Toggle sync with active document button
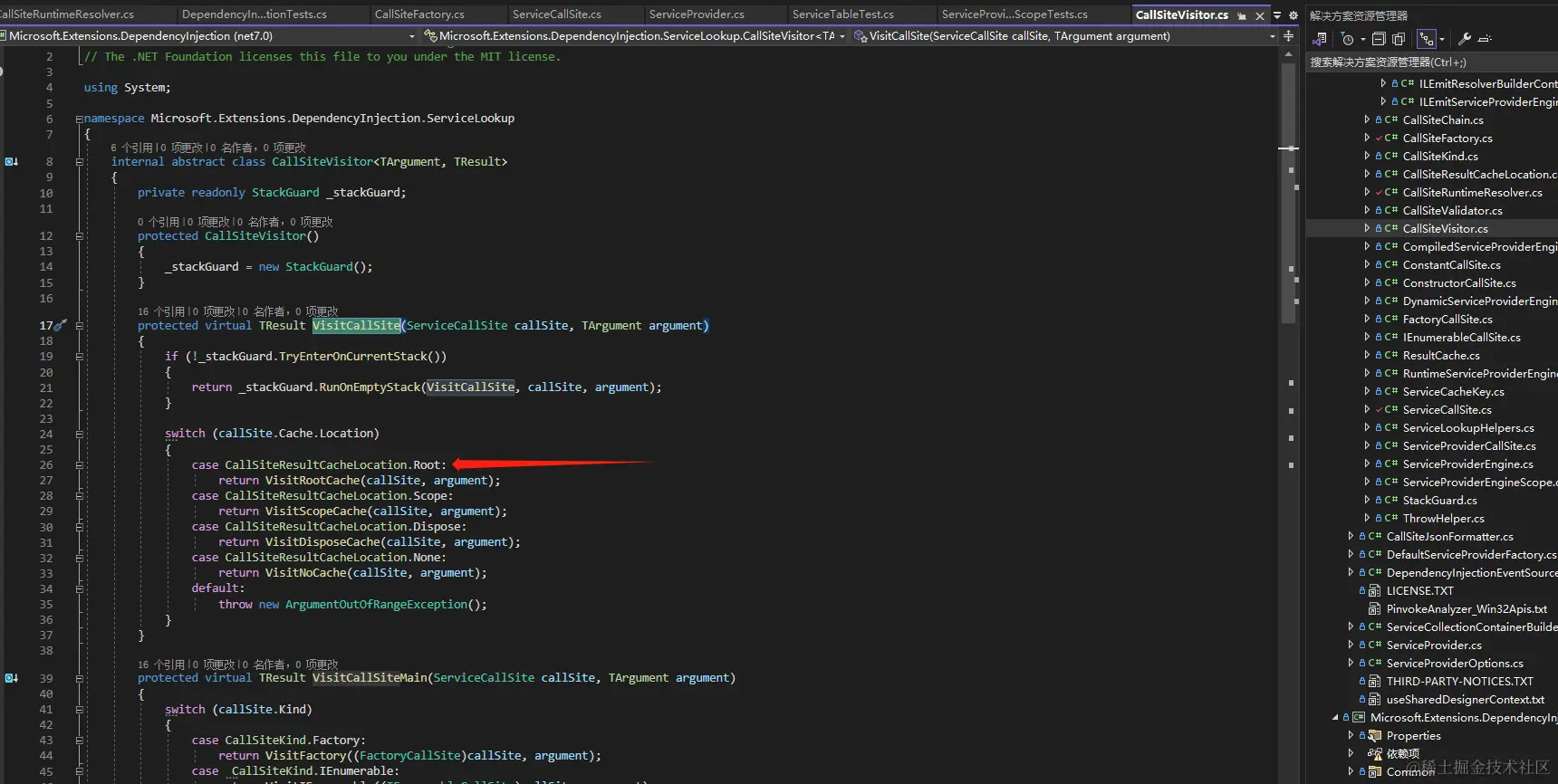The image size is (1558, 784). coord(1427,39)
